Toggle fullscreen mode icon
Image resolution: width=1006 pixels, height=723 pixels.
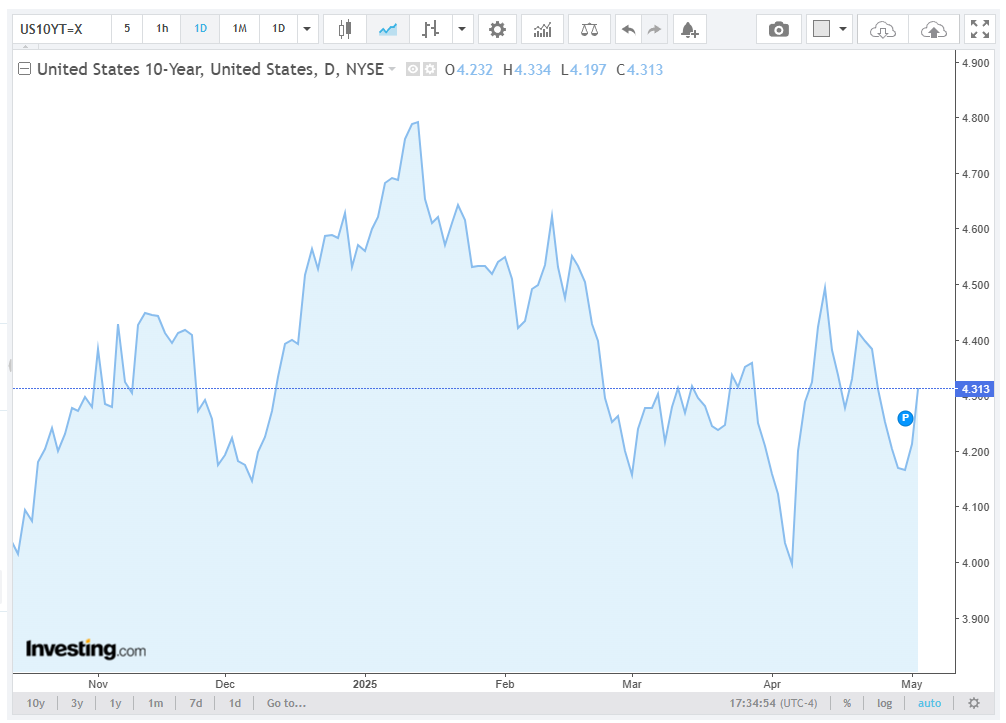coord(980,30)
